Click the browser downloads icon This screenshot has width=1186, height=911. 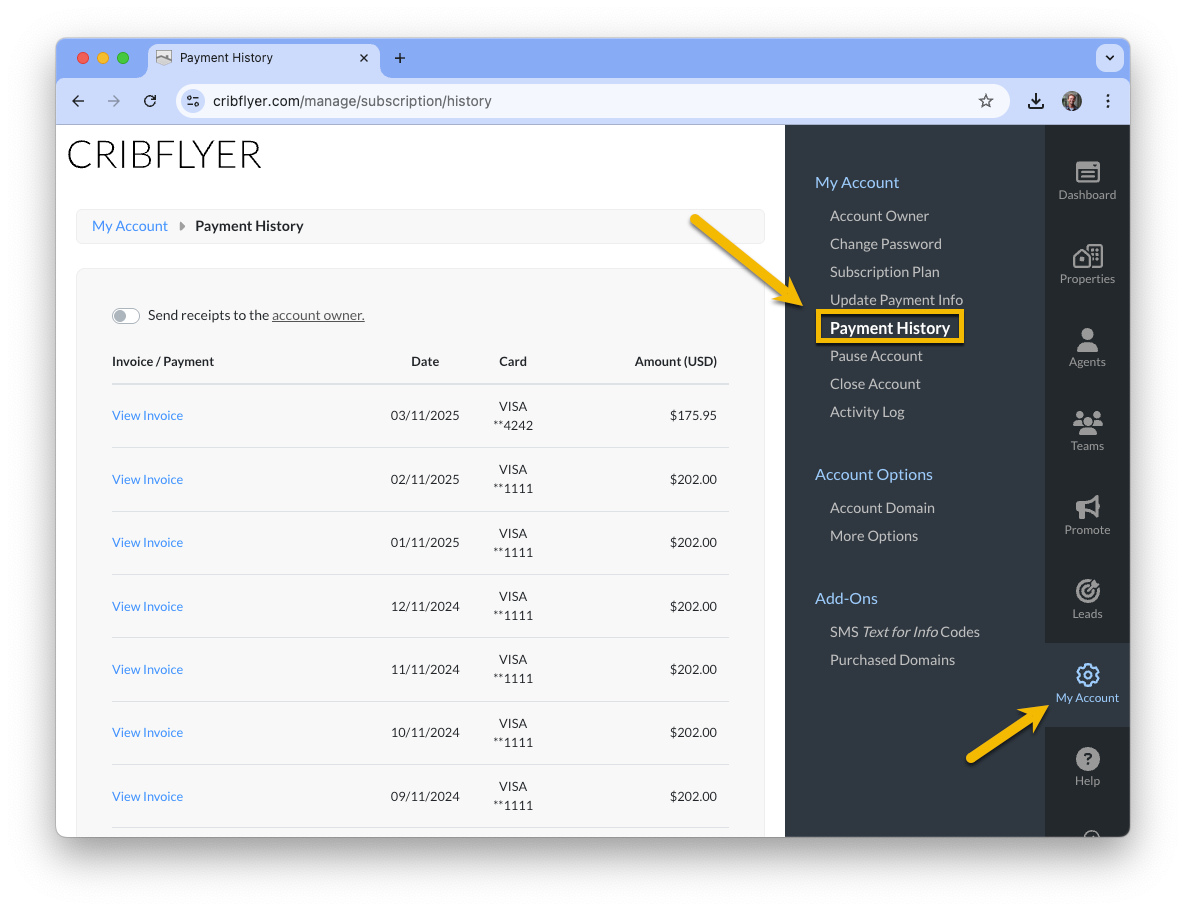point(1035,101)
